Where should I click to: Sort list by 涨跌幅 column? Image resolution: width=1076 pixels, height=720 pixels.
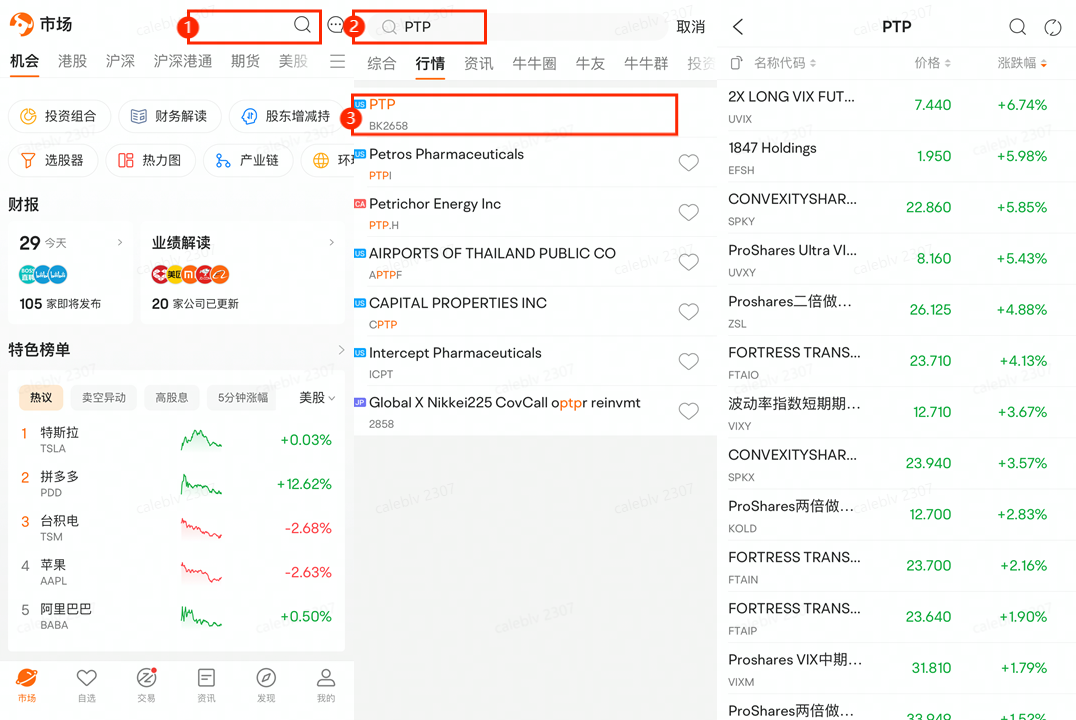click(1022, 63)
